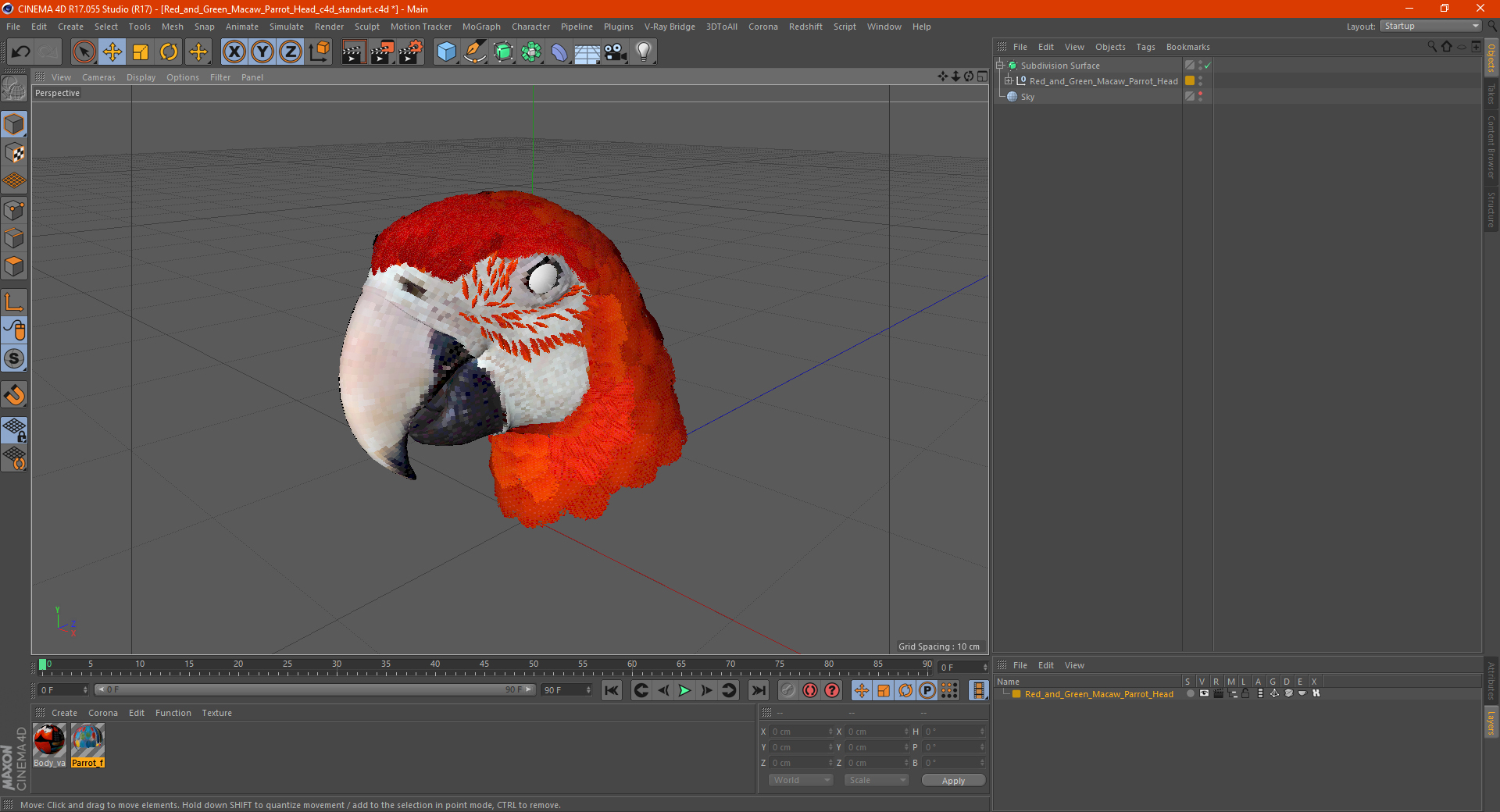The height and width of the screenshot is (812, 1500).
Task: Open the Bend deformer icon
Action: point(559,52)
